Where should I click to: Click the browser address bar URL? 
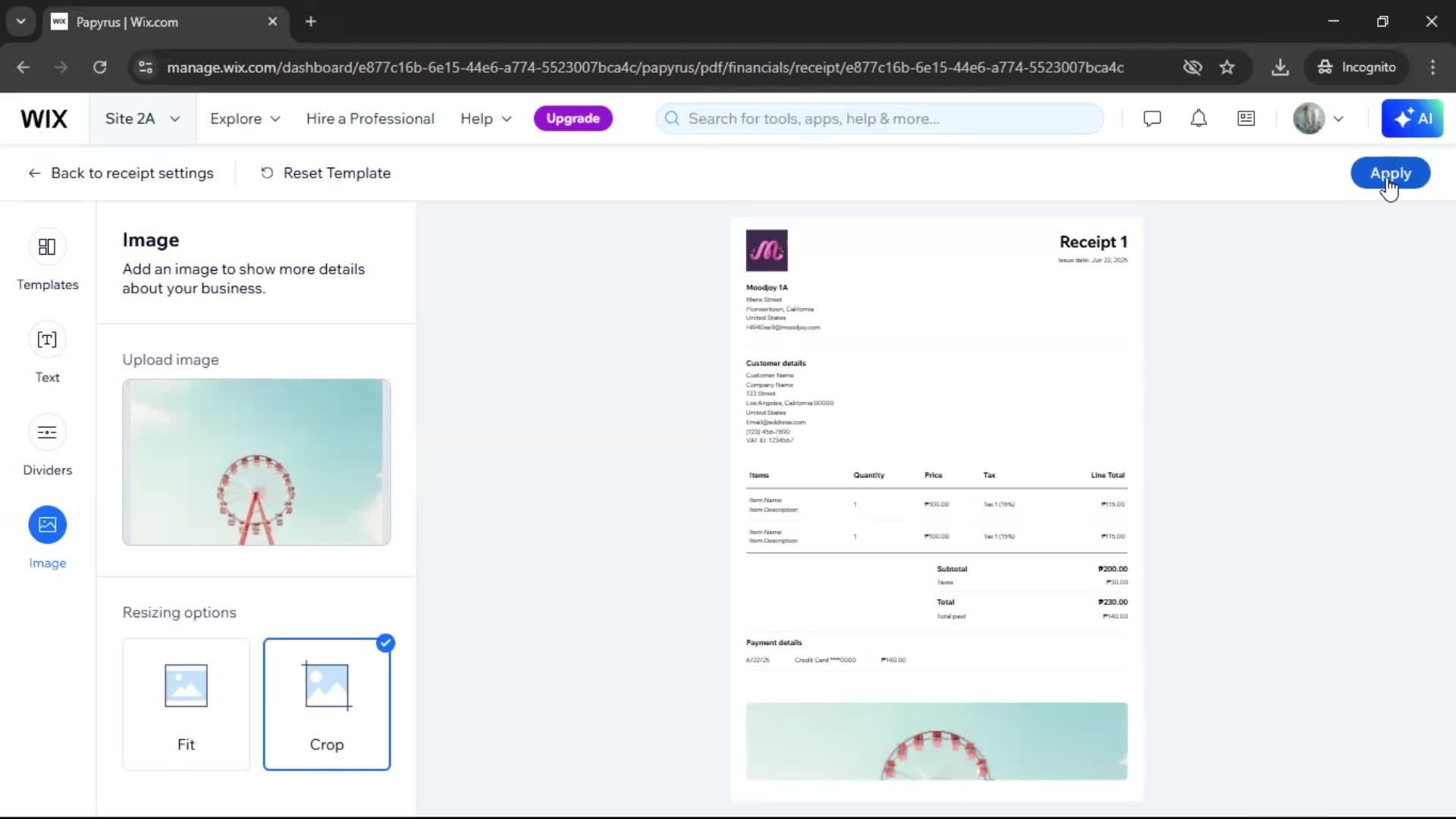coord(645,67)
